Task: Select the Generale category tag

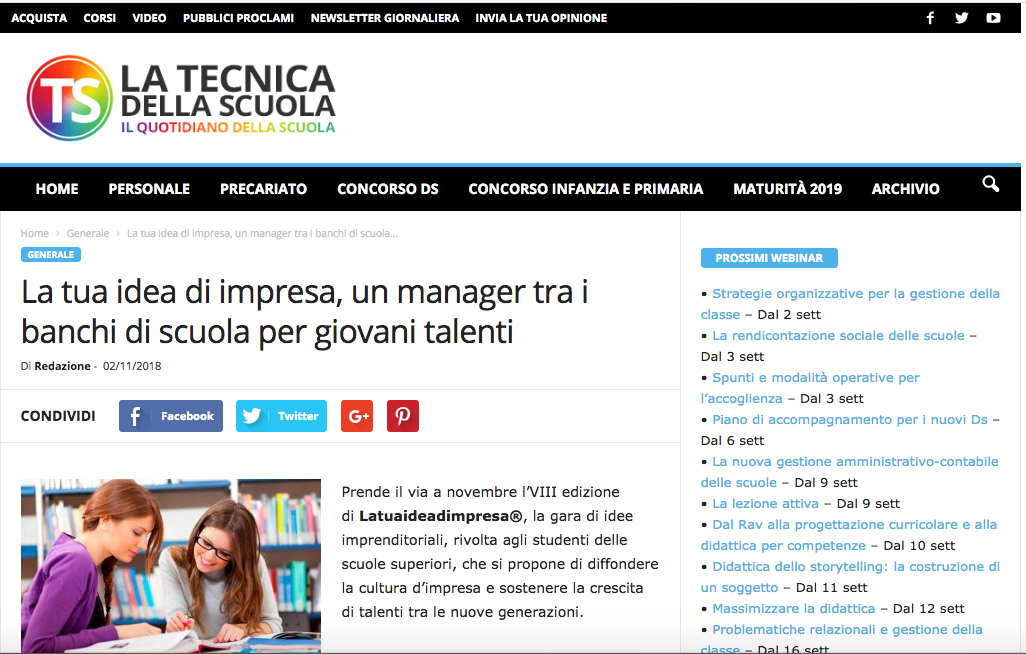Action: pos(50,255)
